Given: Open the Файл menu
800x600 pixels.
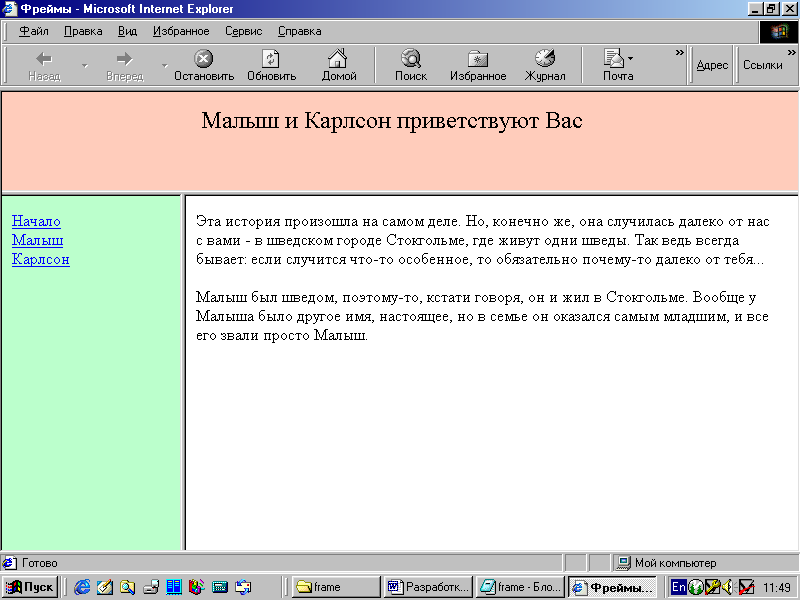Looking at the screenshot, I should [x=33, y=31].
